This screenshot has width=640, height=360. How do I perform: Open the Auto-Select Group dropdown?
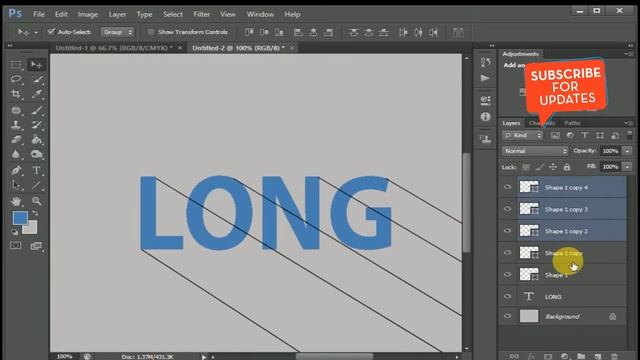[x=118, y=32]
